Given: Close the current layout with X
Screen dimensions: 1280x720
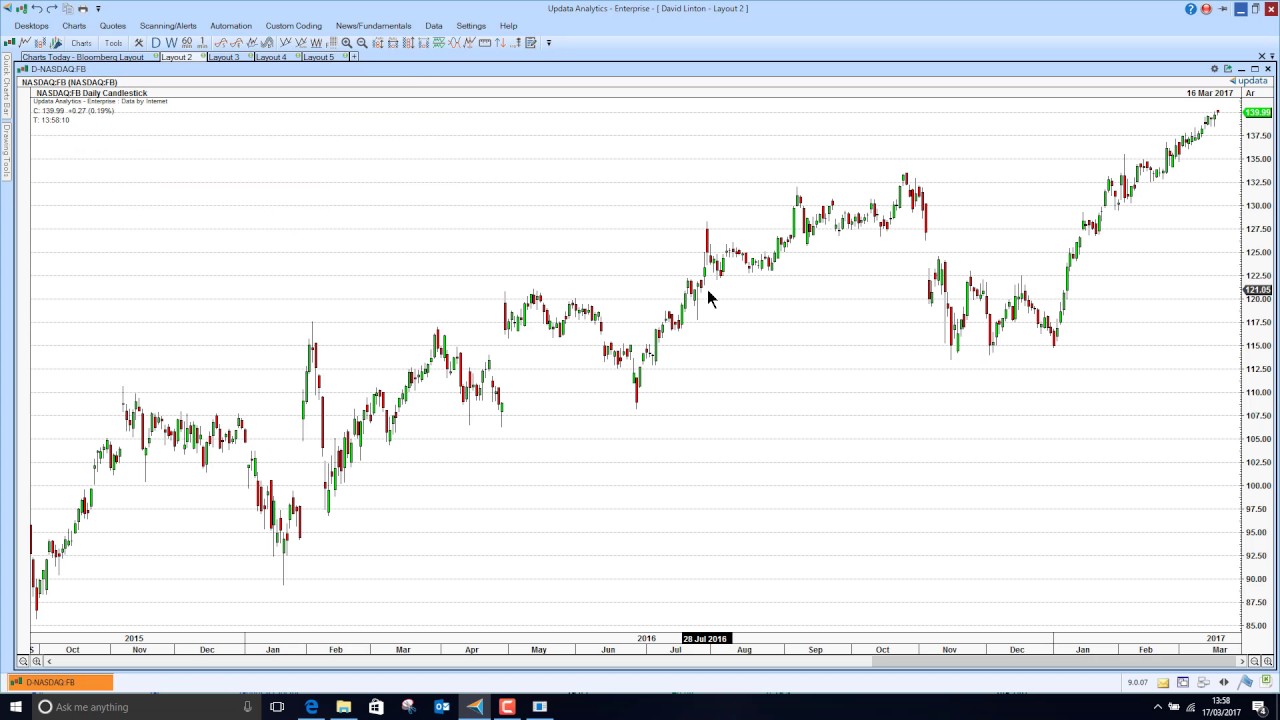Looking at the screenshot, I should point(1262,56).
